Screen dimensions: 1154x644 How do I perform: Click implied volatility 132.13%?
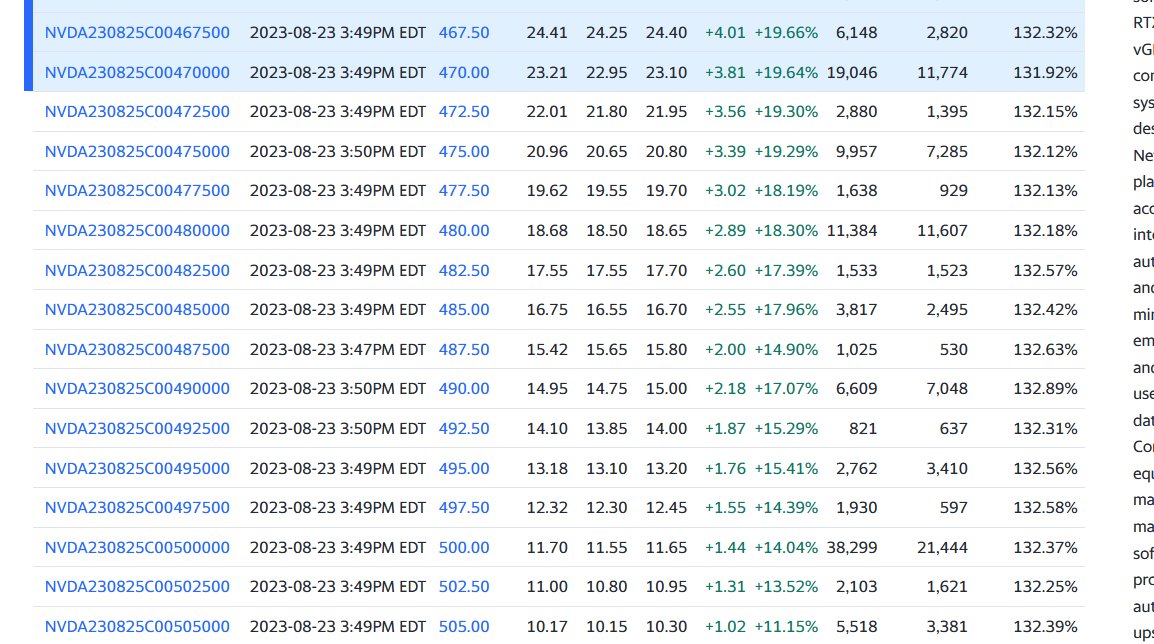[1045, 191]
